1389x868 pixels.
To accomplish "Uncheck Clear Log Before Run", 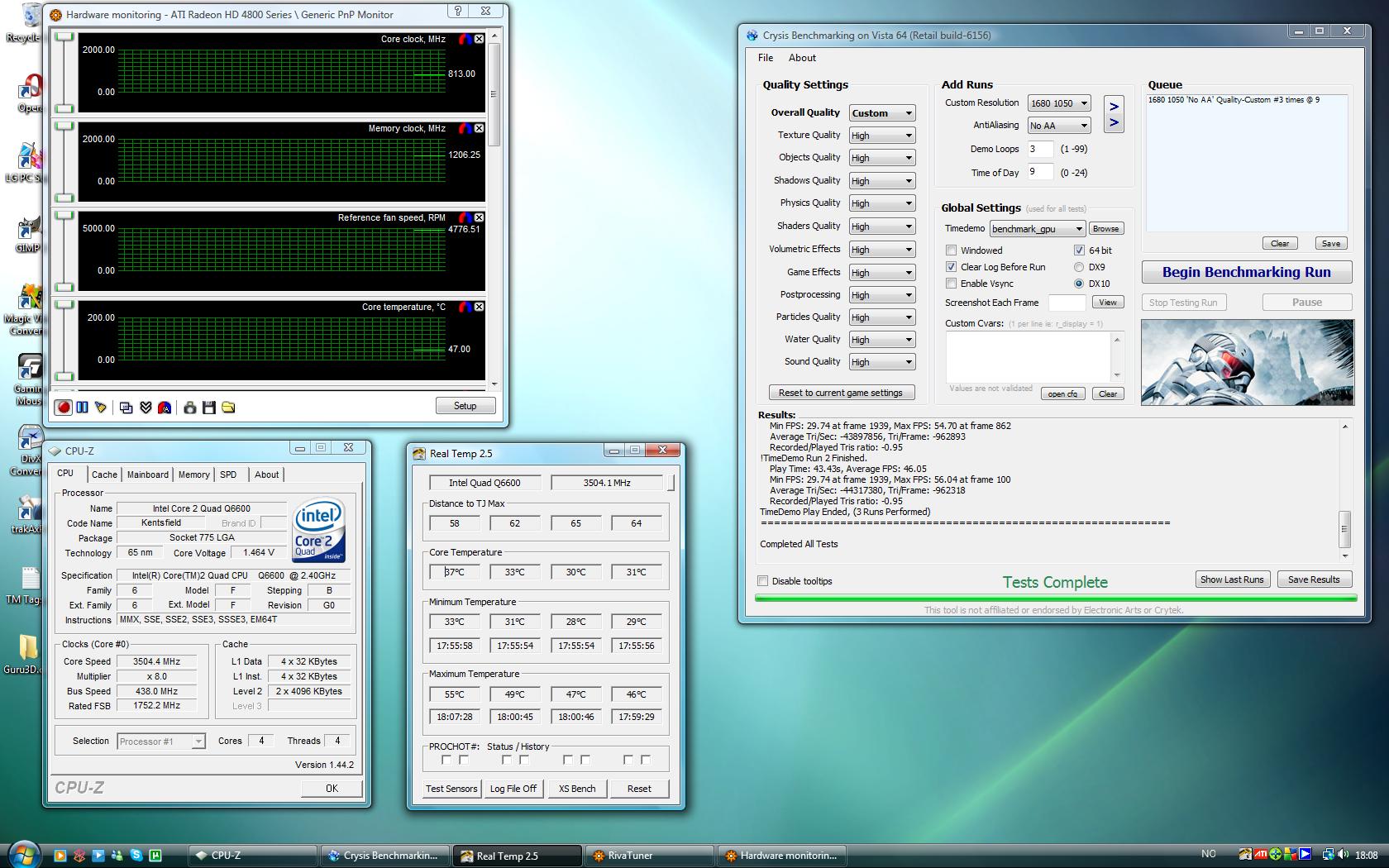I will 951,267.
